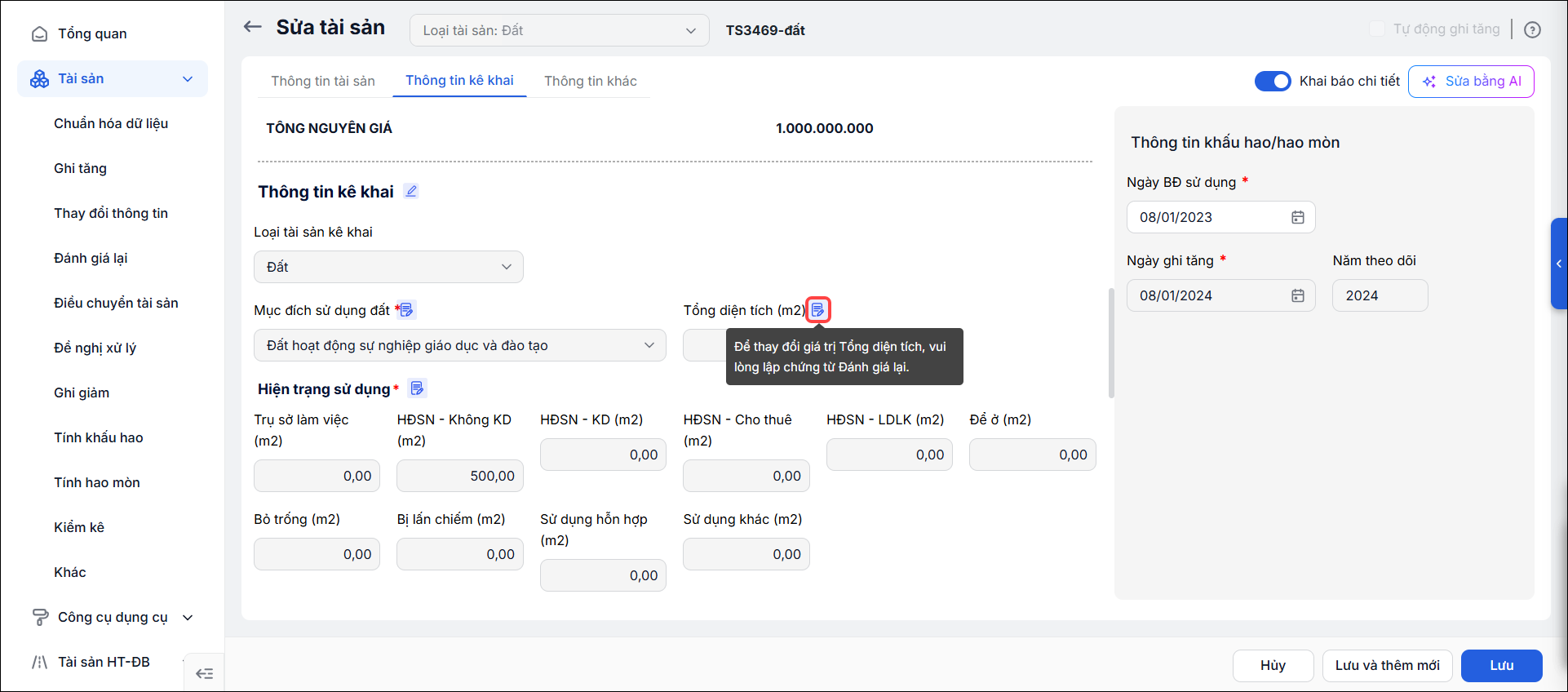Collapse the sidebar menu with the arrow icon
Image resolution: width=1568 pixels, height=692 pixels.
pos(205,673)
